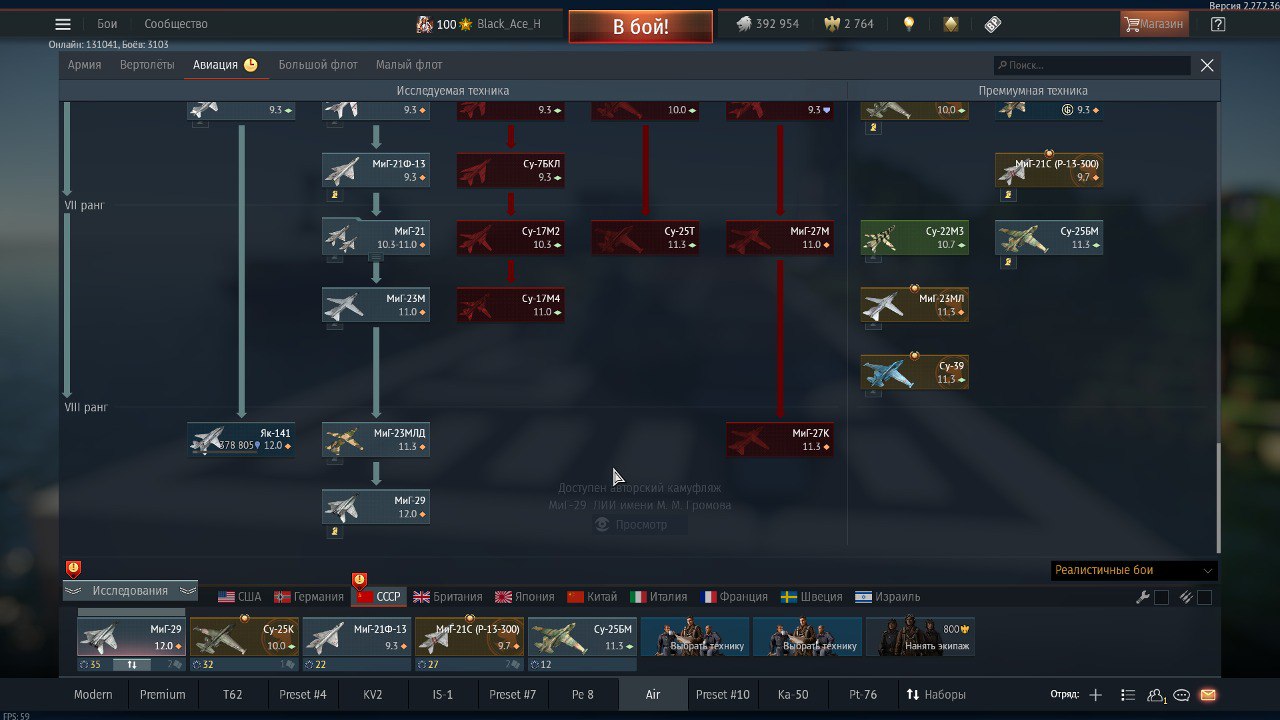1280x720 pixels.
Task: Open the Магазин store
Action: click(x=1154, y=24)
